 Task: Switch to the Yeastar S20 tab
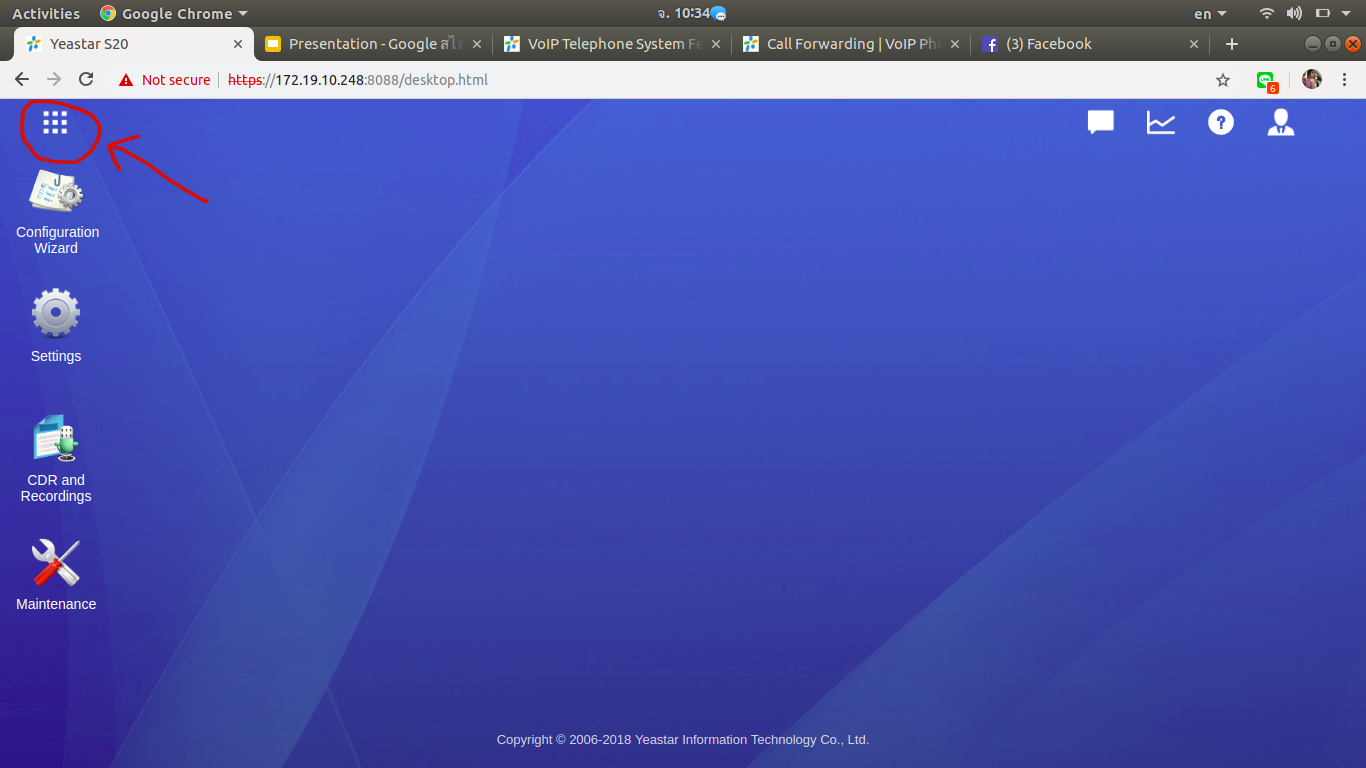click(134, 44)
